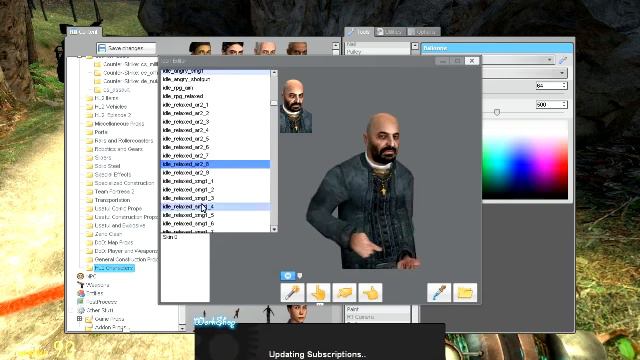Click the pointing-up hand button
640x360 pixels.
pos(318,293)
